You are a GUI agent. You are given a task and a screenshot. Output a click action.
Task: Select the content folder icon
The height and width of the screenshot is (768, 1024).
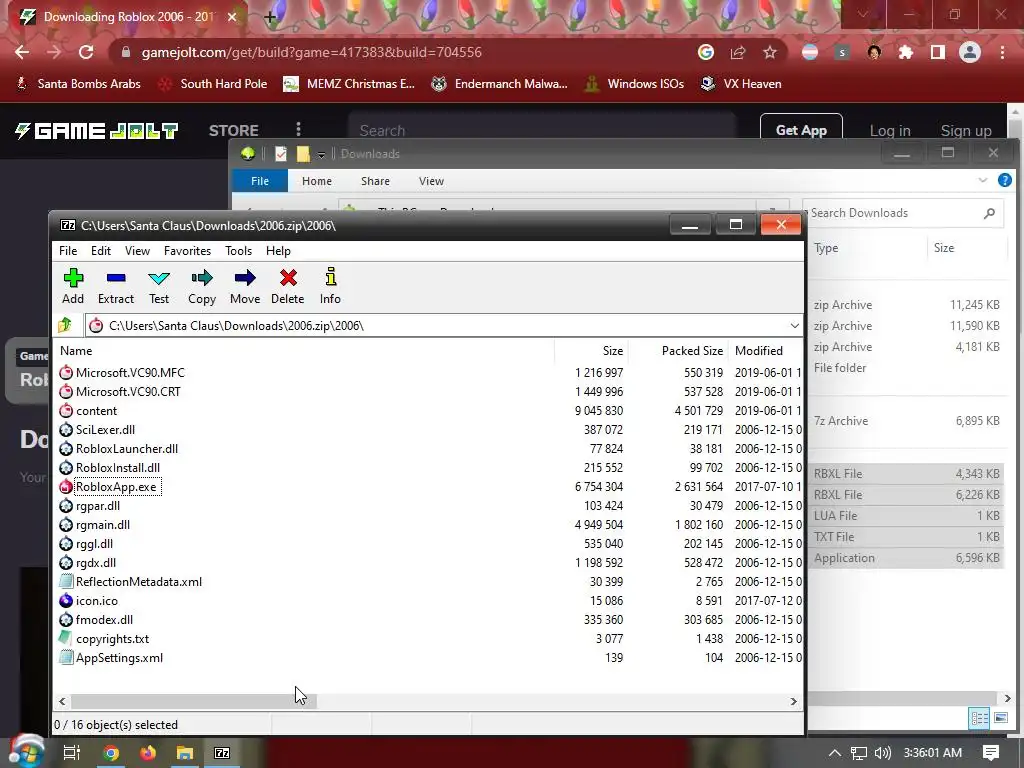coord(66,410)
